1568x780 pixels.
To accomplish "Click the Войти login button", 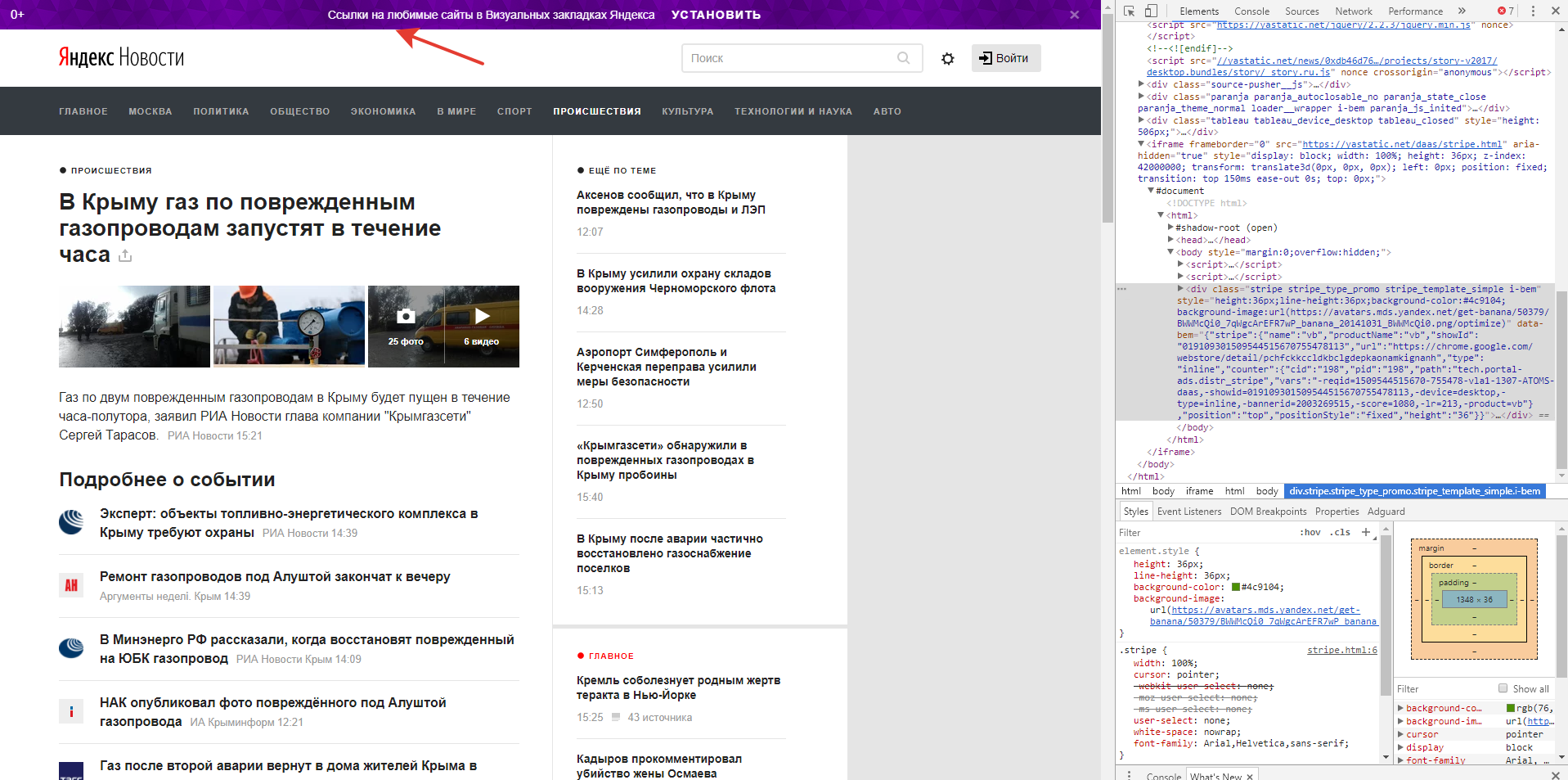I will tap(1006, 58).
